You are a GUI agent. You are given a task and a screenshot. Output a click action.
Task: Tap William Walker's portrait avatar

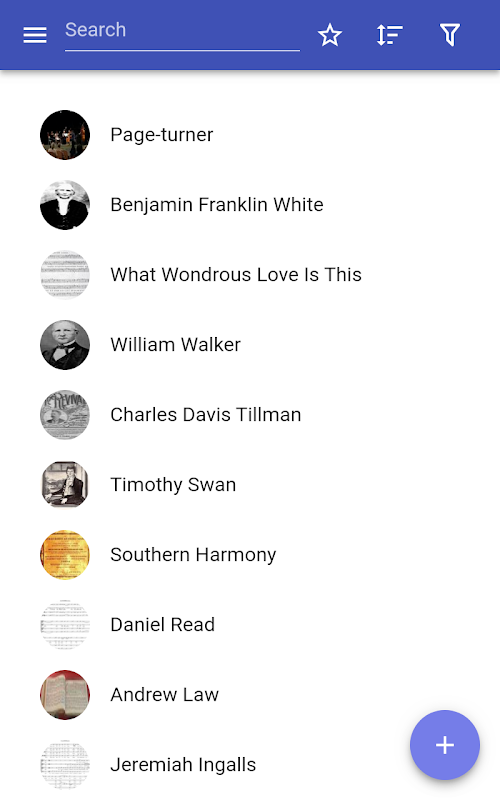(65, 345)
